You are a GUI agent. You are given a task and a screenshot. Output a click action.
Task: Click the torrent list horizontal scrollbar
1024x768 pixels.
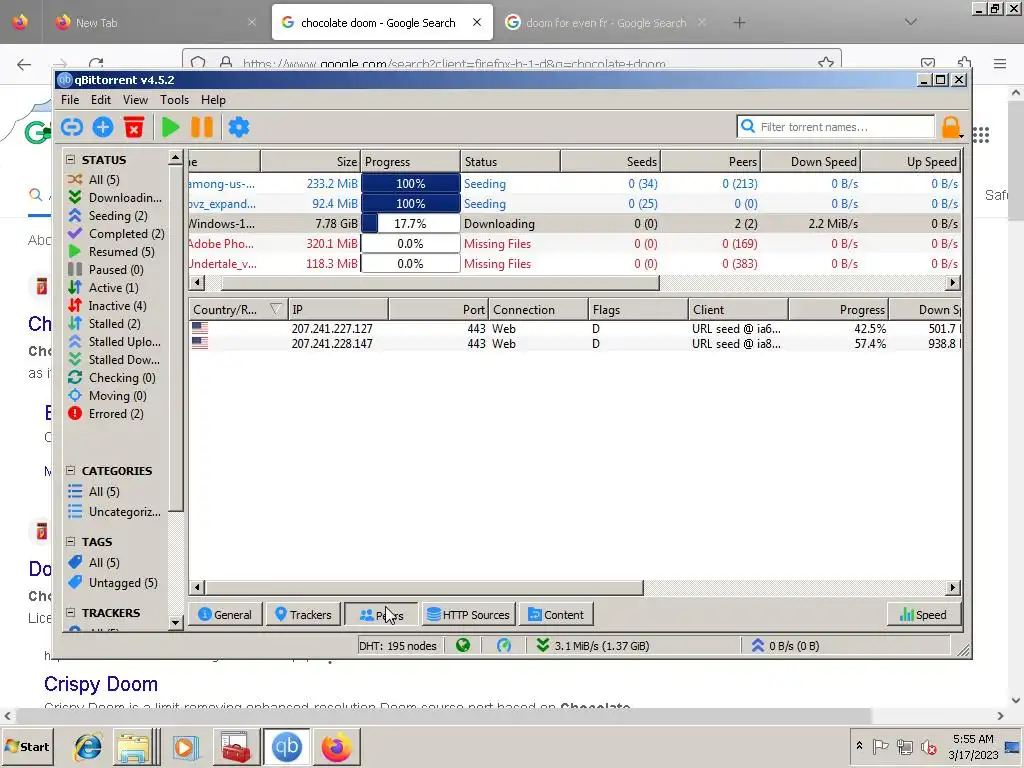(x=440, y=283)
